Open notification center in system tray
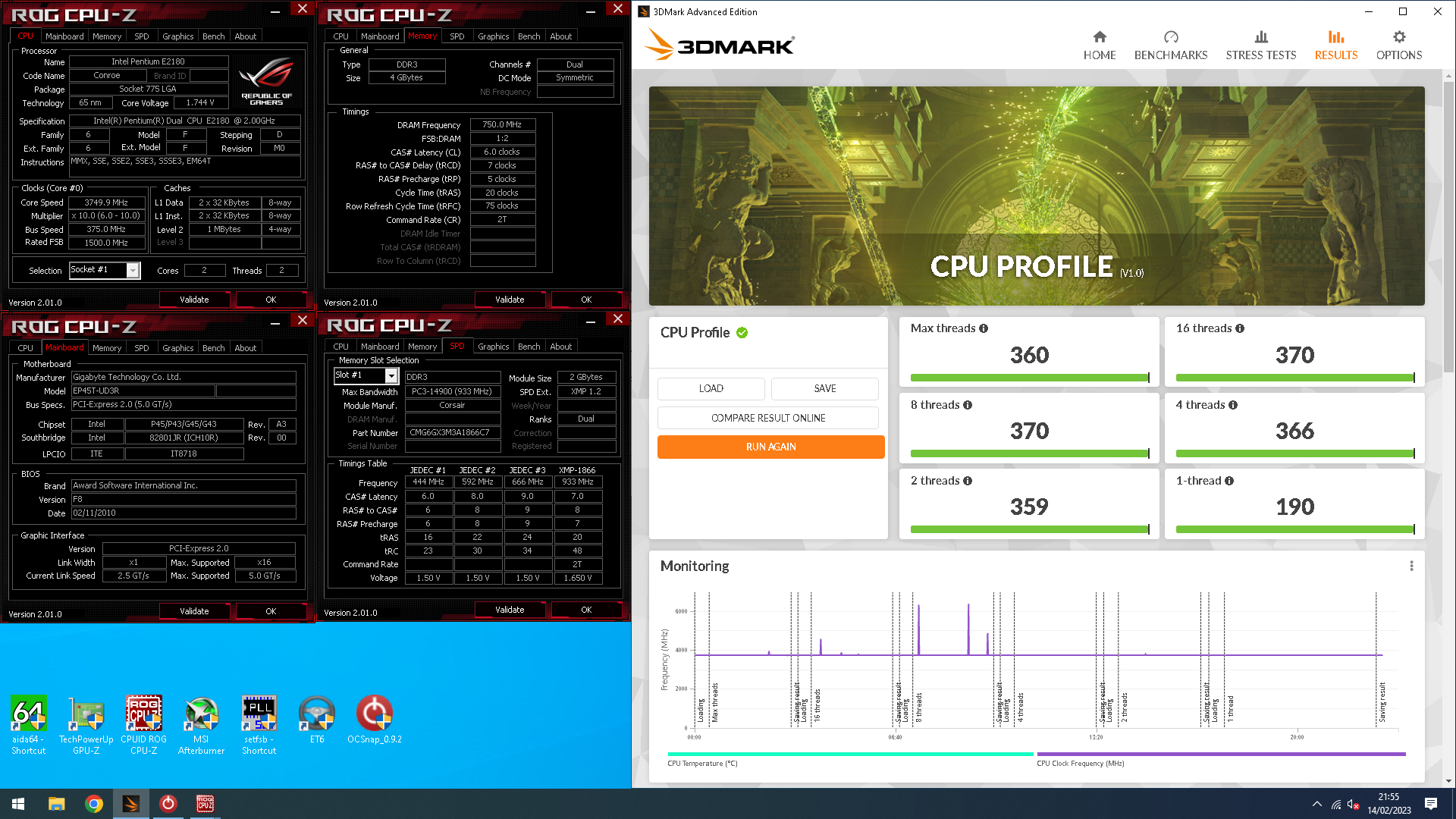The height and width of the screenshot is (819, 1456). coord(1431,804)
